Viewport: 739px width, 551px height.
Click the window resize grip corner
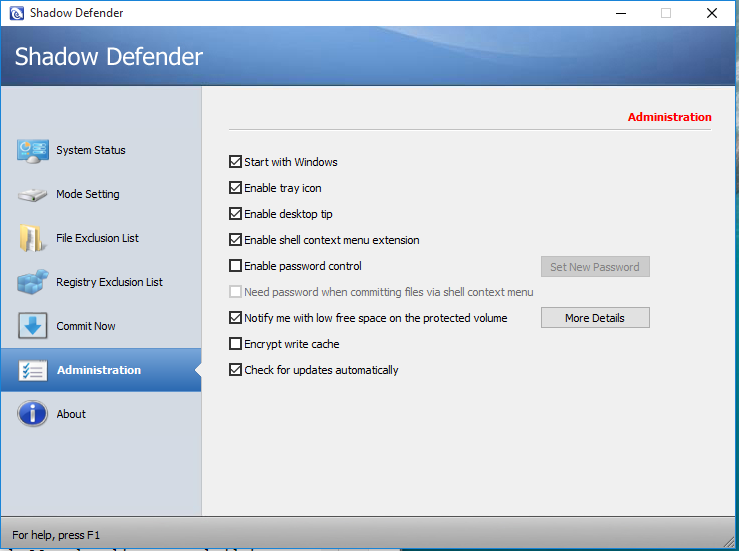pyautogui.click(x=729, y=541)
